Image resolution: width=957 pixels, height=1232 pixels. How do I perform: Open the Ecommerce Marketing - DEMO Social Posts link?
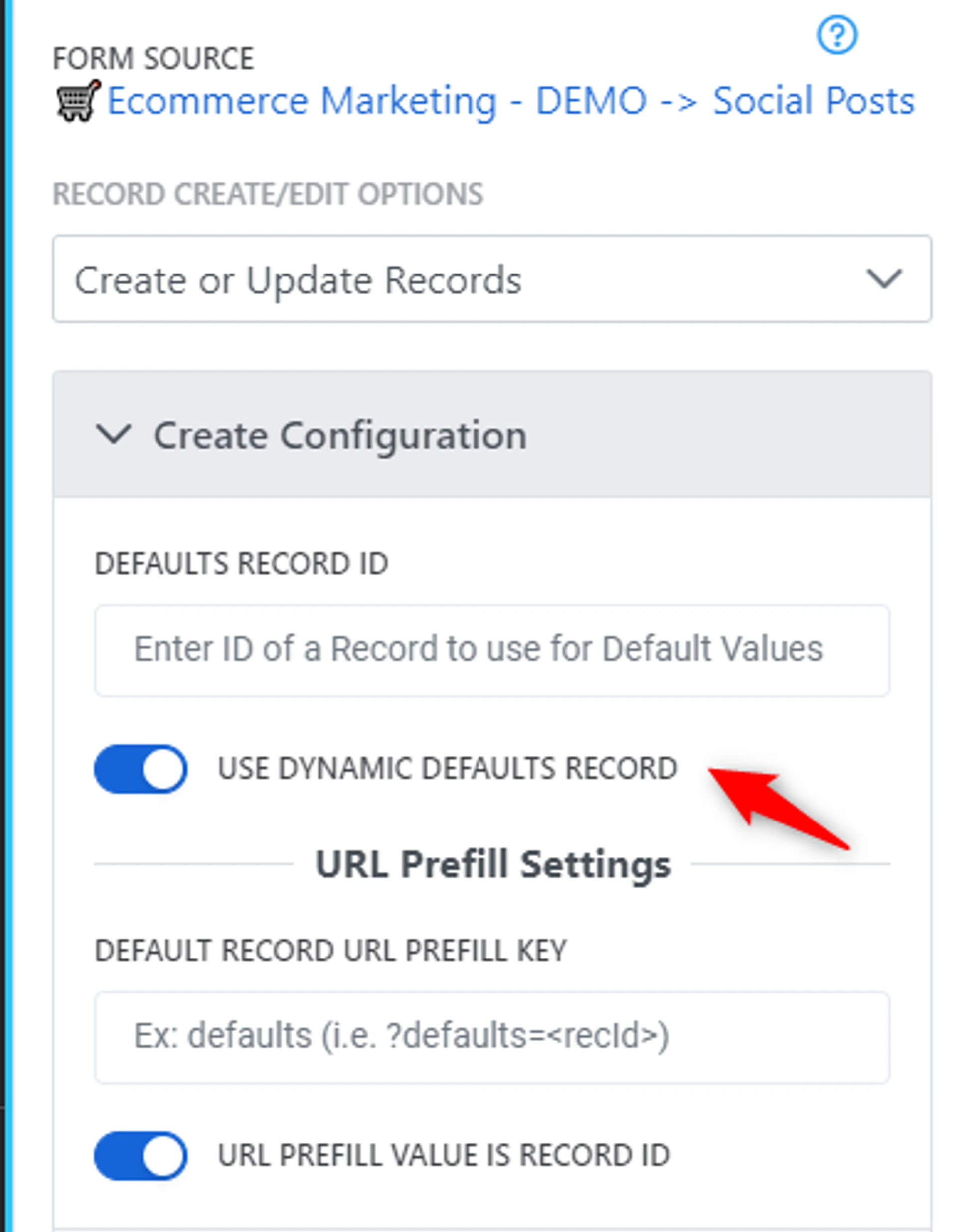pyautogui.click(x=510, y=102)
